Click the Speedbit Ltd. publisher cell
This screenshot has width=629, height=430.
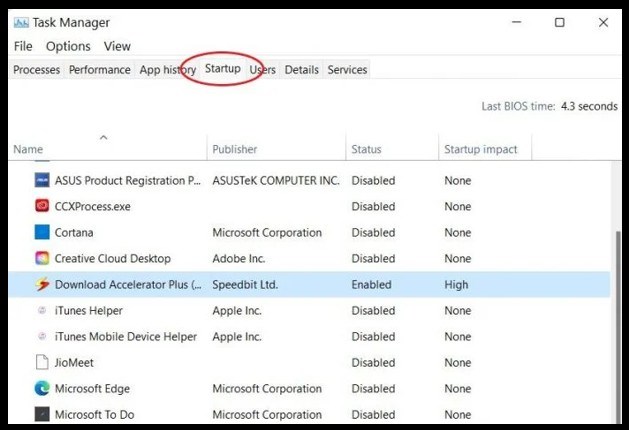coord(245,284)
